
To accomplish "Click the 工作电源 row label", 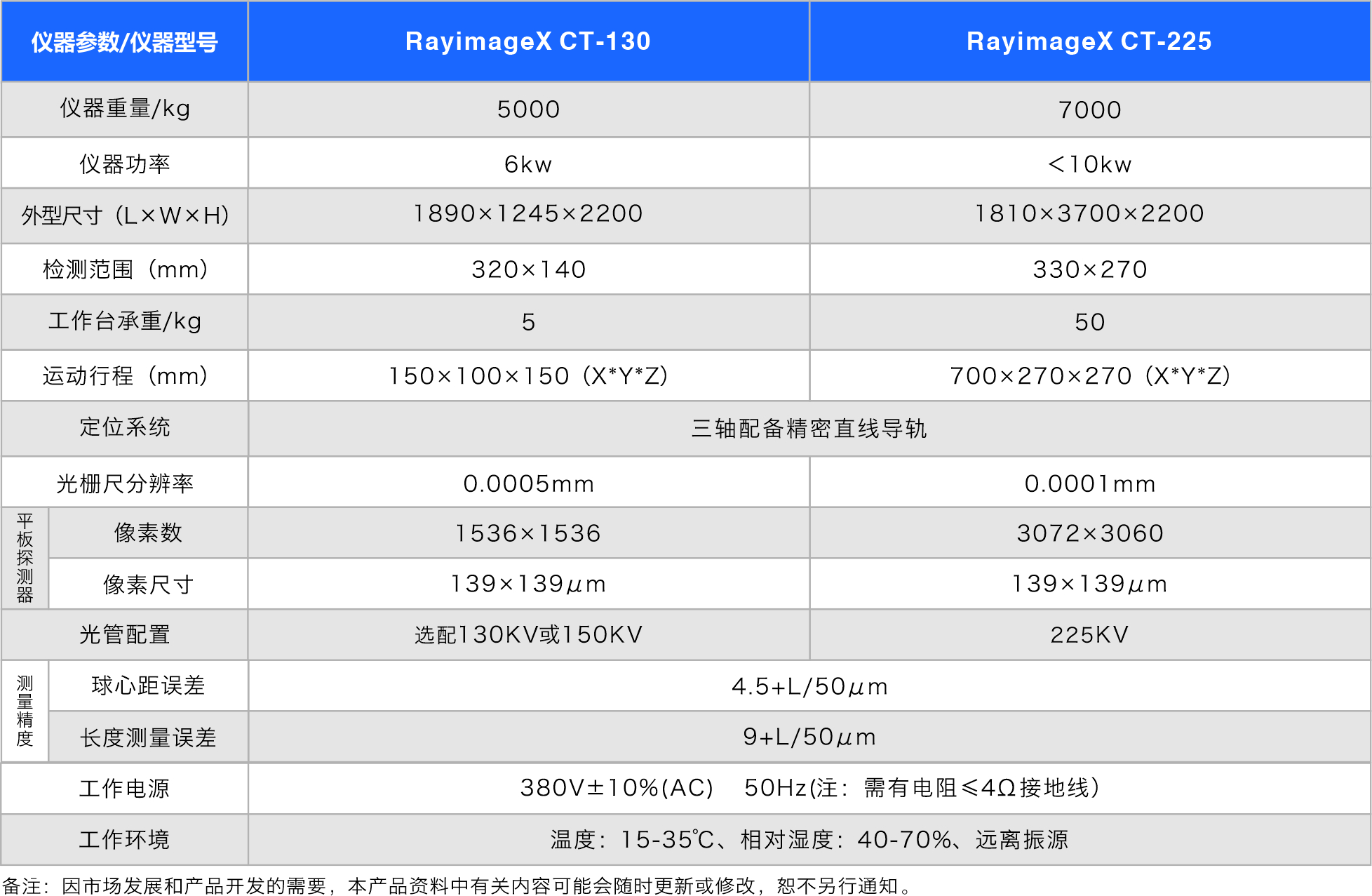I will click(x=124, y=788).
